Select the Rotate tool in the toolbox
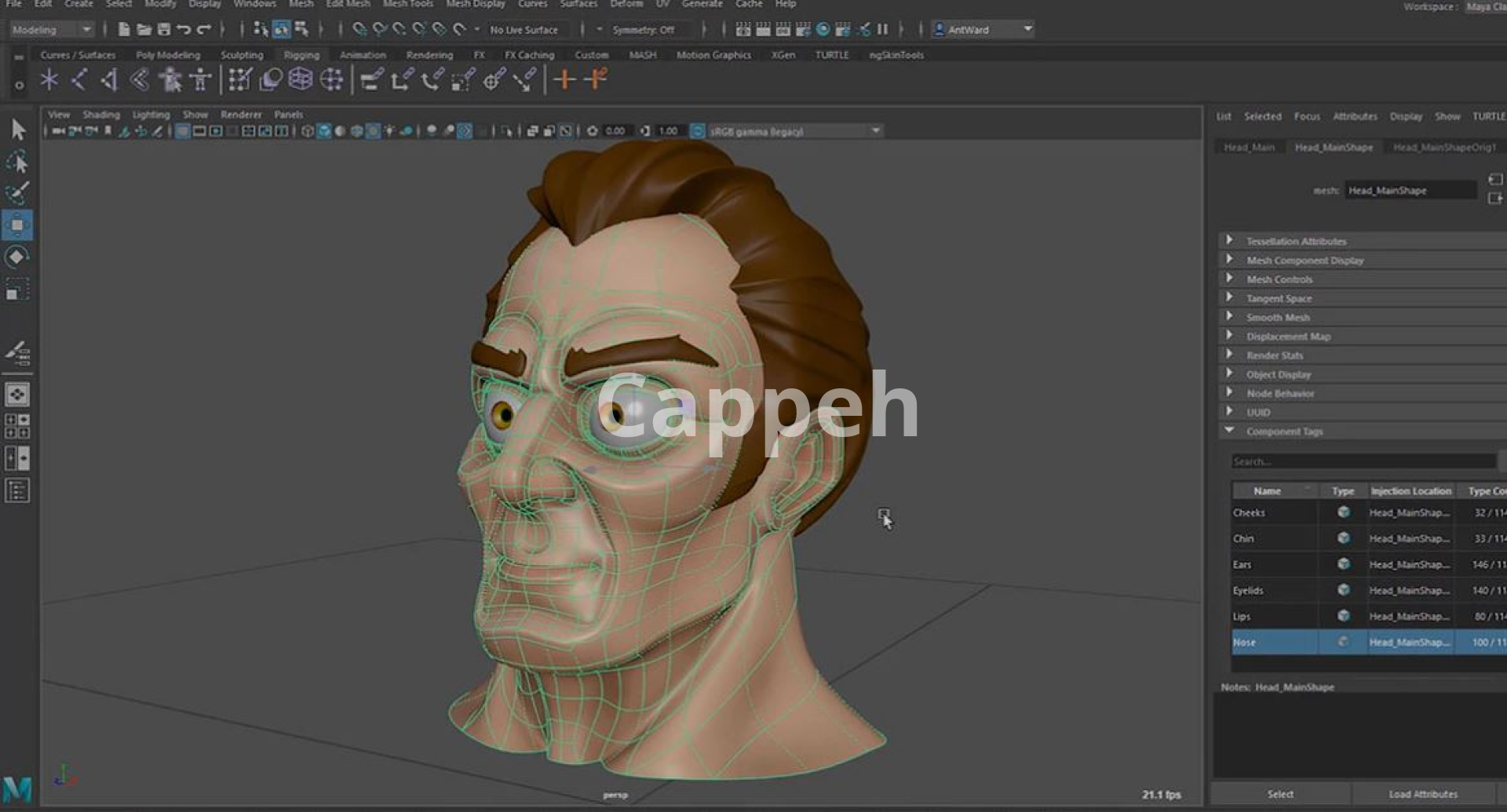The image size is (1507, 812). click(17, 257)
